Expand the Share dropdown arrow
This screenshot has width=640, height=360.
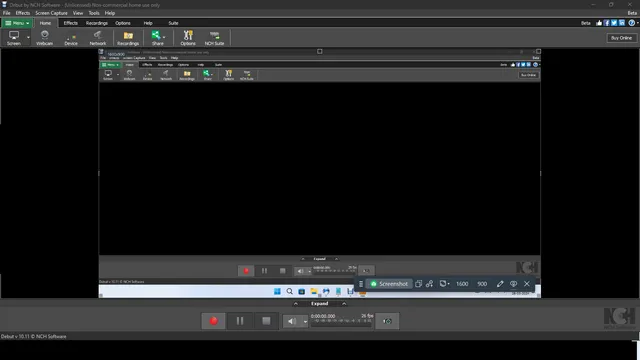click(164, 38)
